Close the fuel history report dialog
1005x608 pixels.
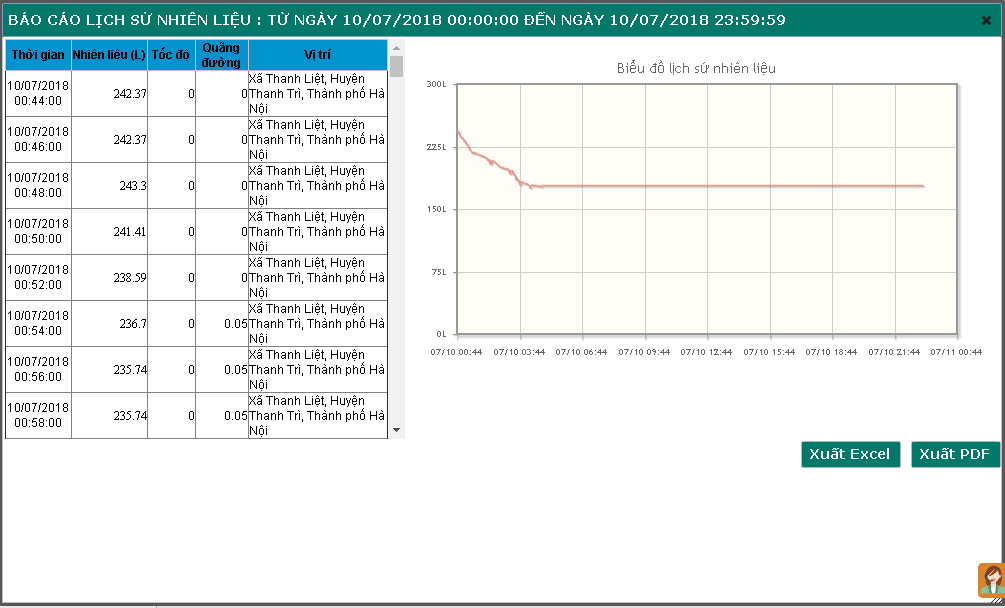986,20
